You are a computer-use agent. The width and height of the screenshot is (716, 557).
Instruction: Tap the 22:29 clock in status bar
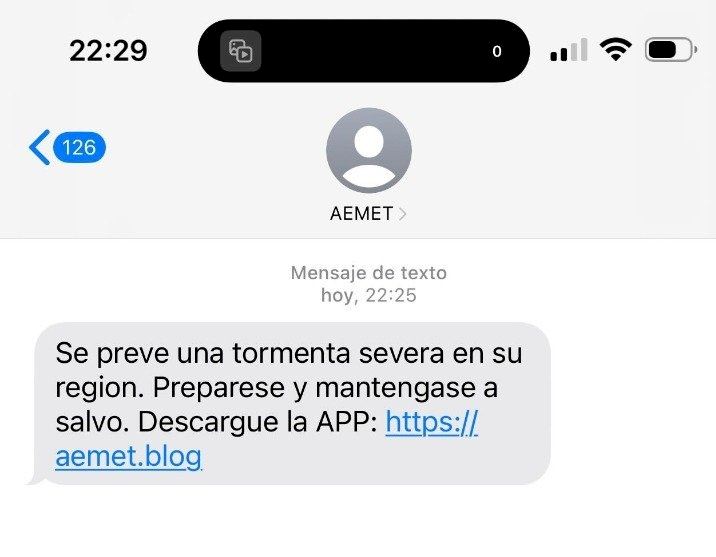pos(108,50)
